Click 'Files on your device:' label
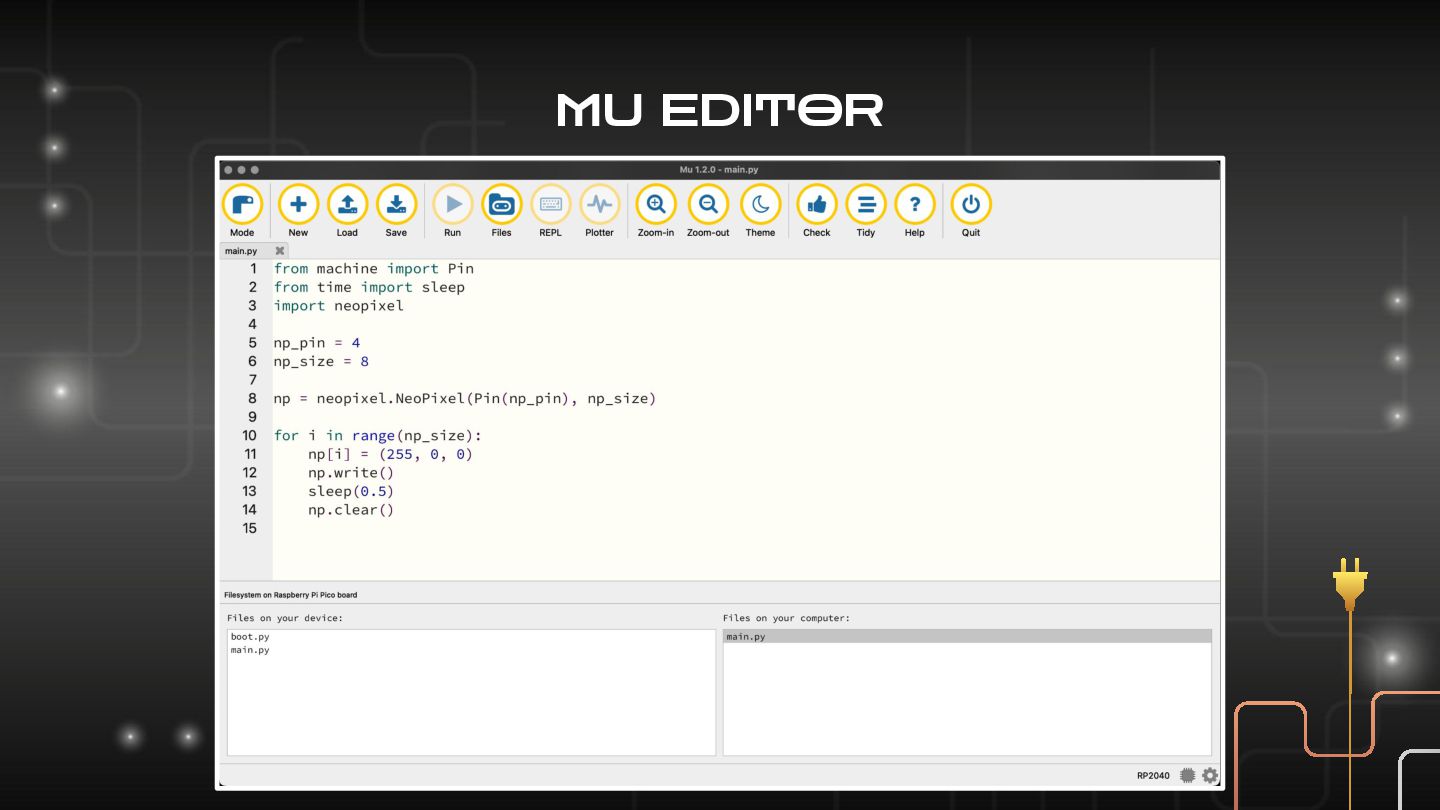 285,618
